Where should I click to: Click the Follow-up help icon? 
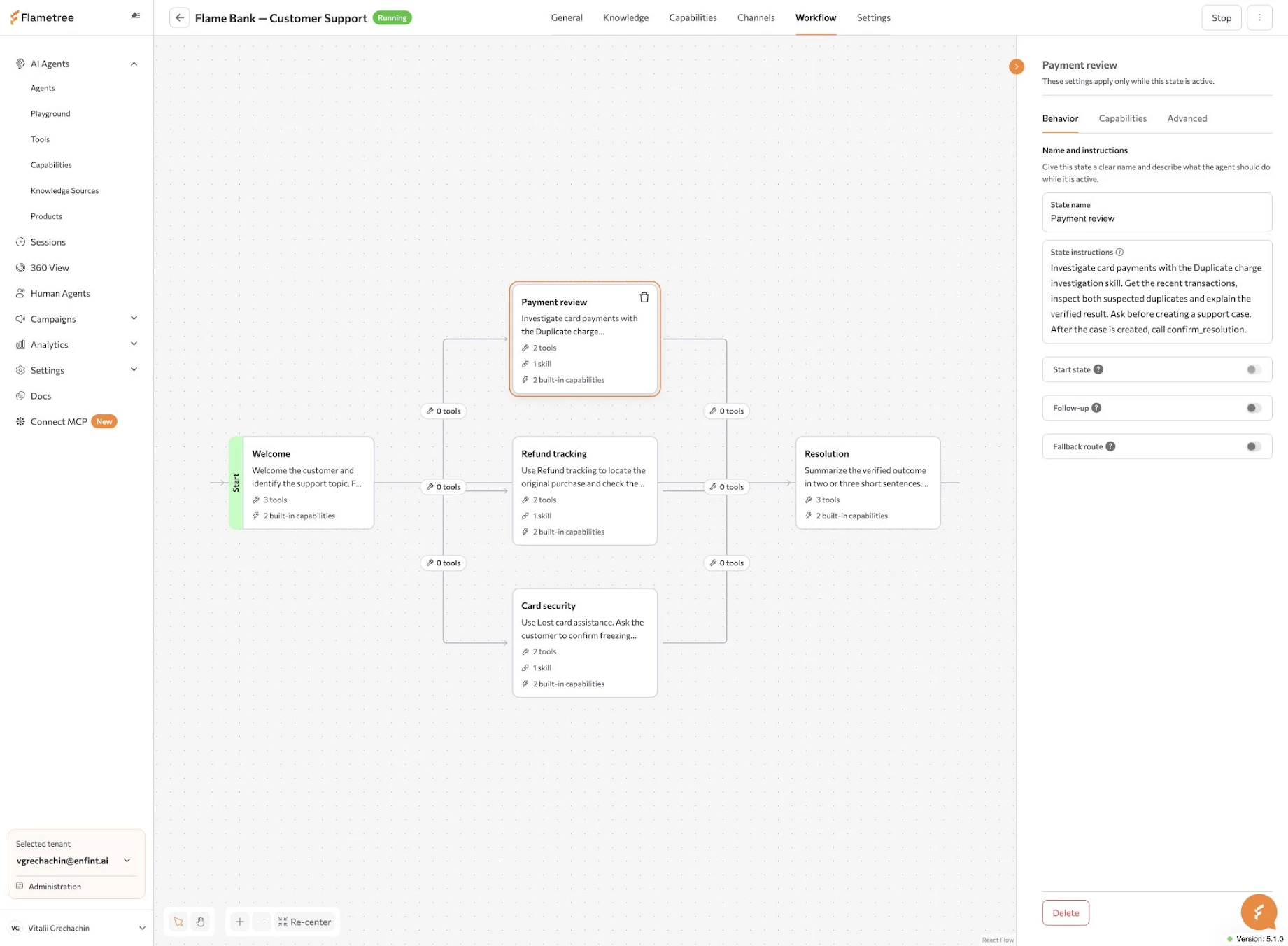[1096, 408]
